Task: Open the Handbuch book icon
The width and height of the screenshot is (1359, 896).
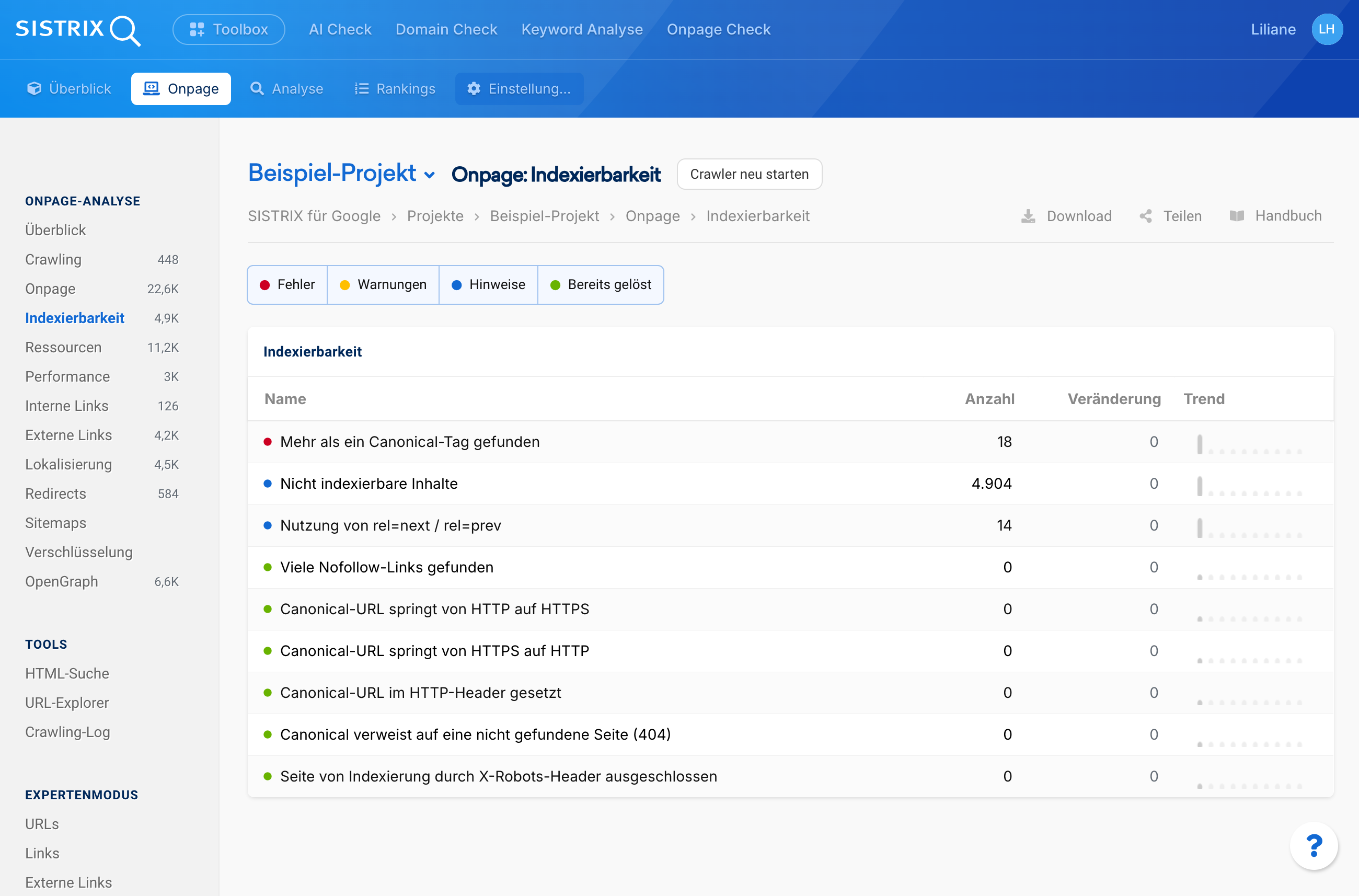Action: [1236, 216]
